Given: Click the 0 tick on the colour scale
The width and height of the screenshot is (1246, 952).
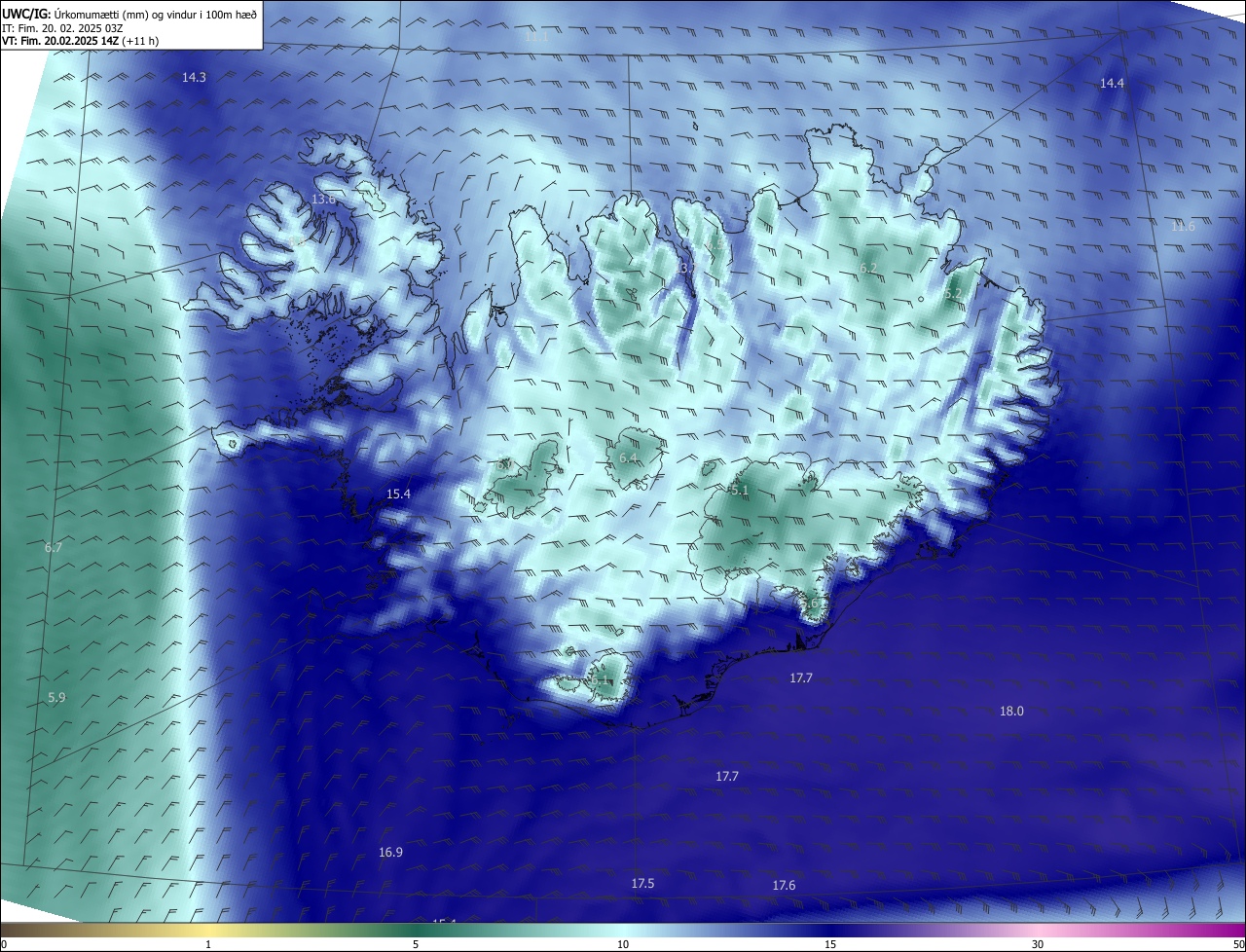Looking at the screenshot, I should coord(4,944).
